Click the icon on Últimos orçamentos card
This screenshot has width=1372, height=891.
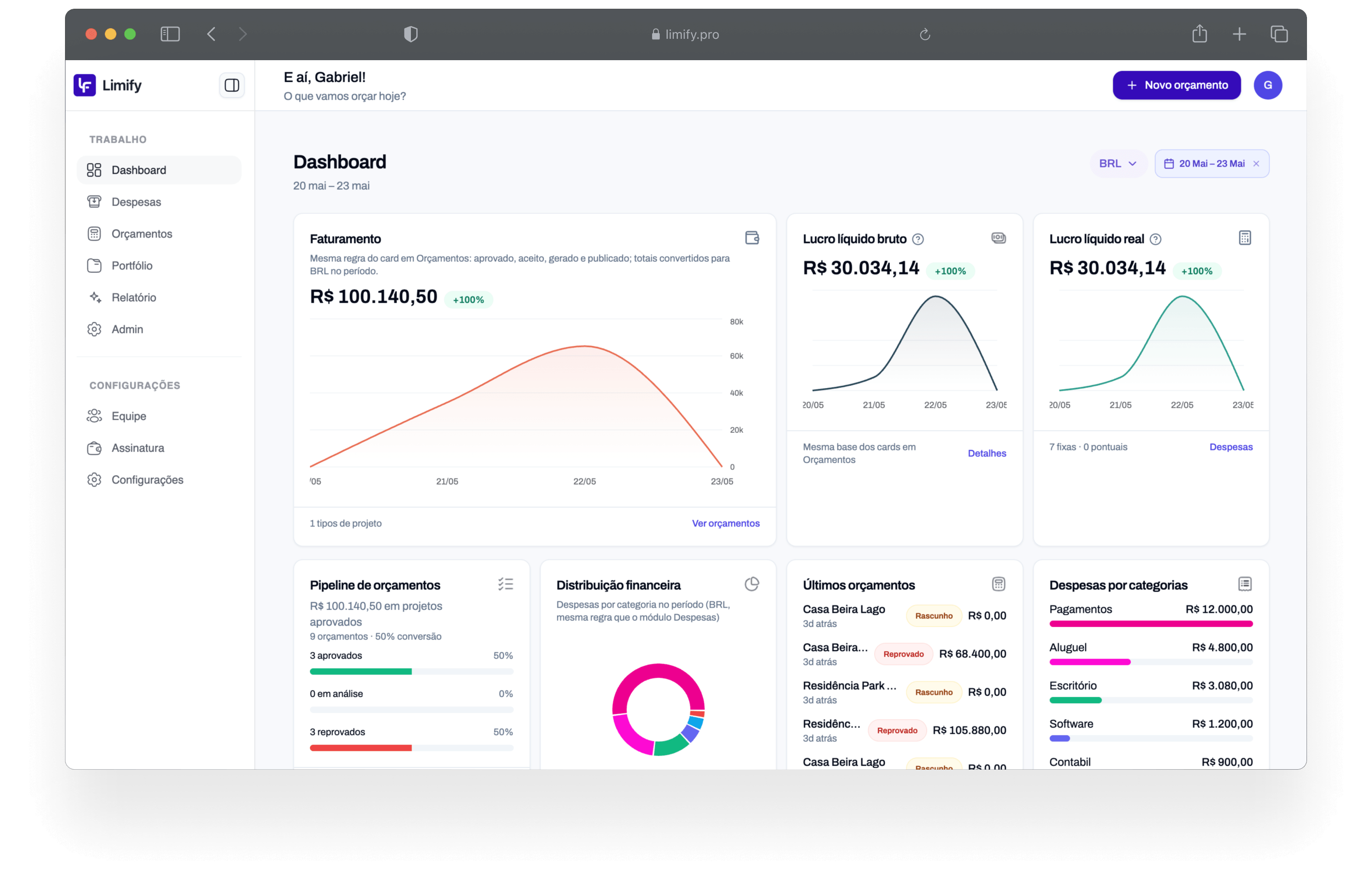998,584
